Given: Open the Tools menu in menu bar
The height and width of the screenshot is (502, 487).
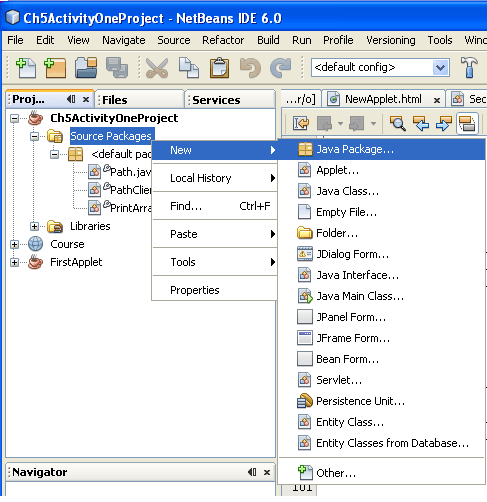Looking at the screenshot, I should coord(440,40).
